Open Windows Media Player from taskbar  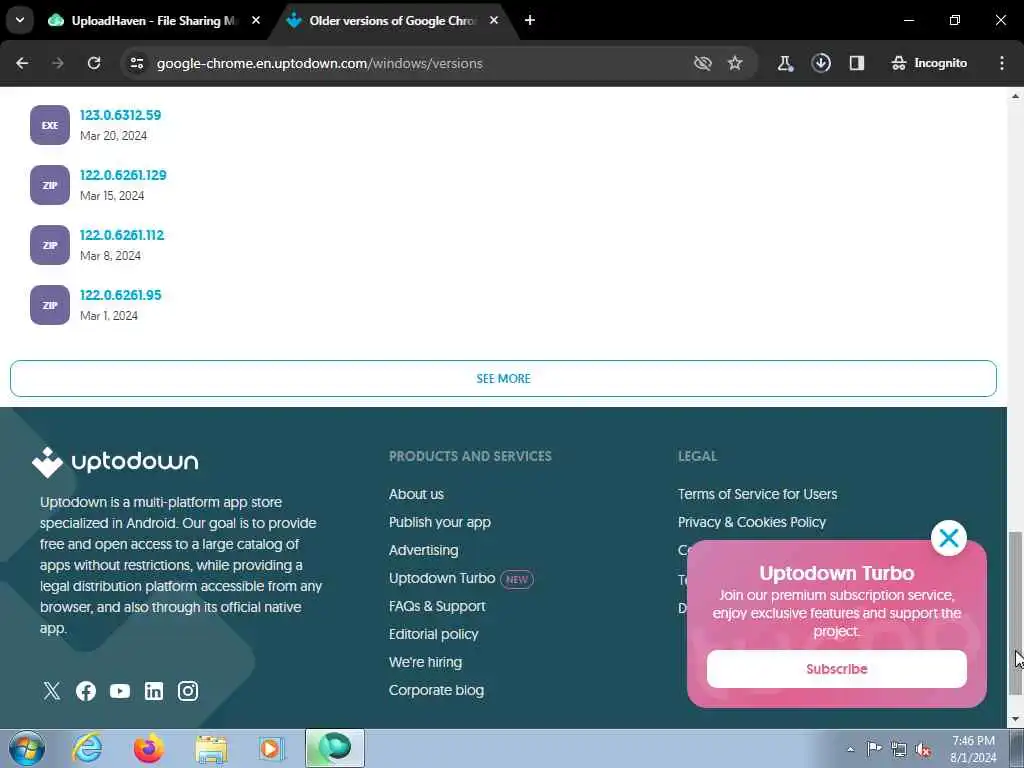tap(270, 748)
